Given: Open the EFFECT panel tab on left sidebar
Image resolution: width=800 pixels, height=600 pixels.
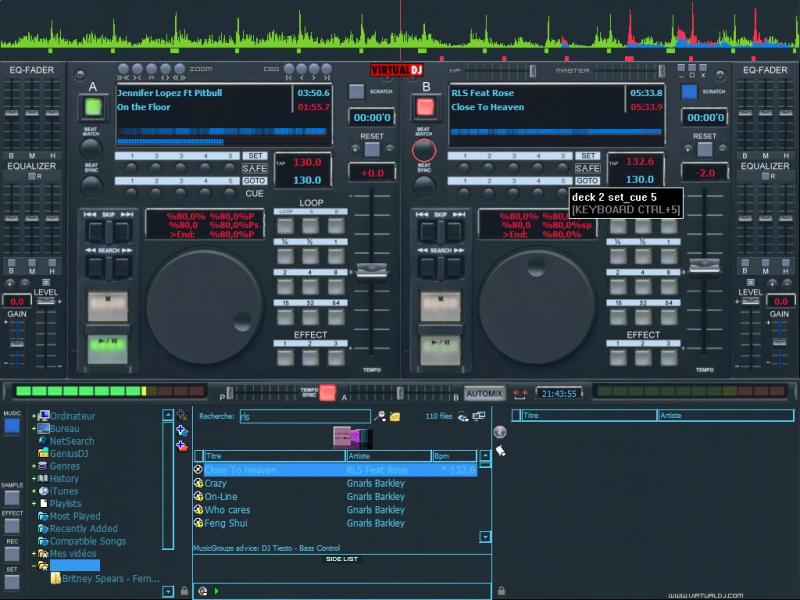Looking at the screenshot, I should click(x=12, y=524).
